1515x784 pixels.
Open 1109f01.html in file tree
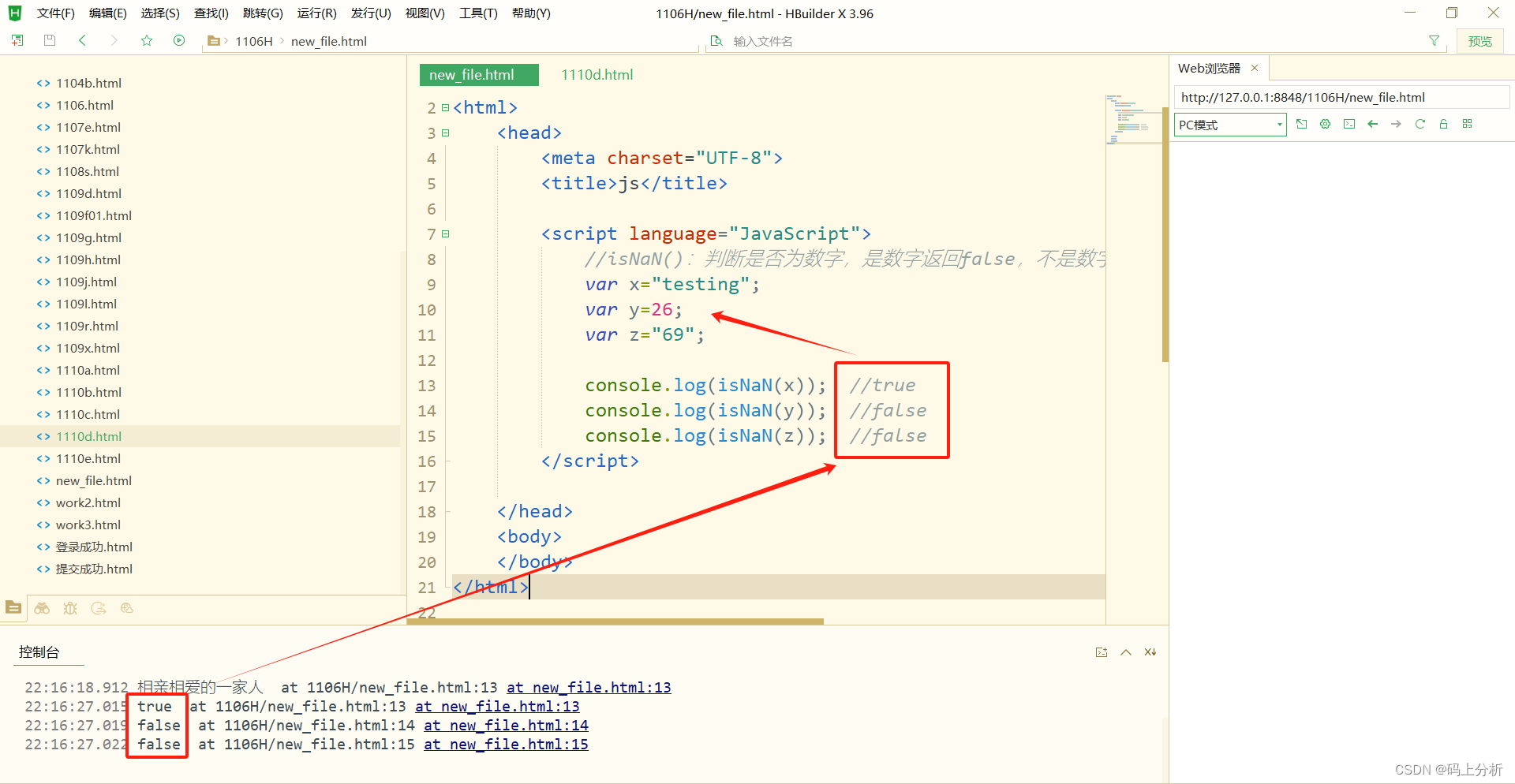point(94,215)
